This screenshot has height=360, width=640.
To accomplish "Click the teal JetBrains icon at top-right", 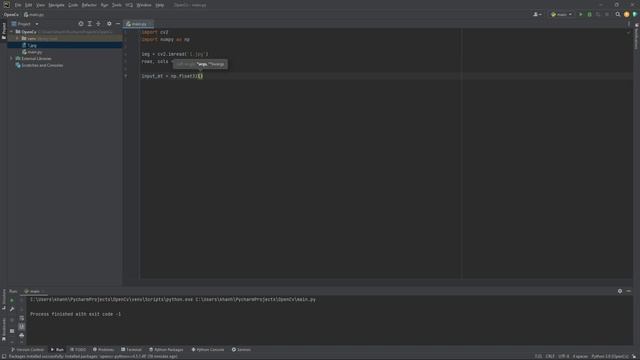I will tap(635, 14).
